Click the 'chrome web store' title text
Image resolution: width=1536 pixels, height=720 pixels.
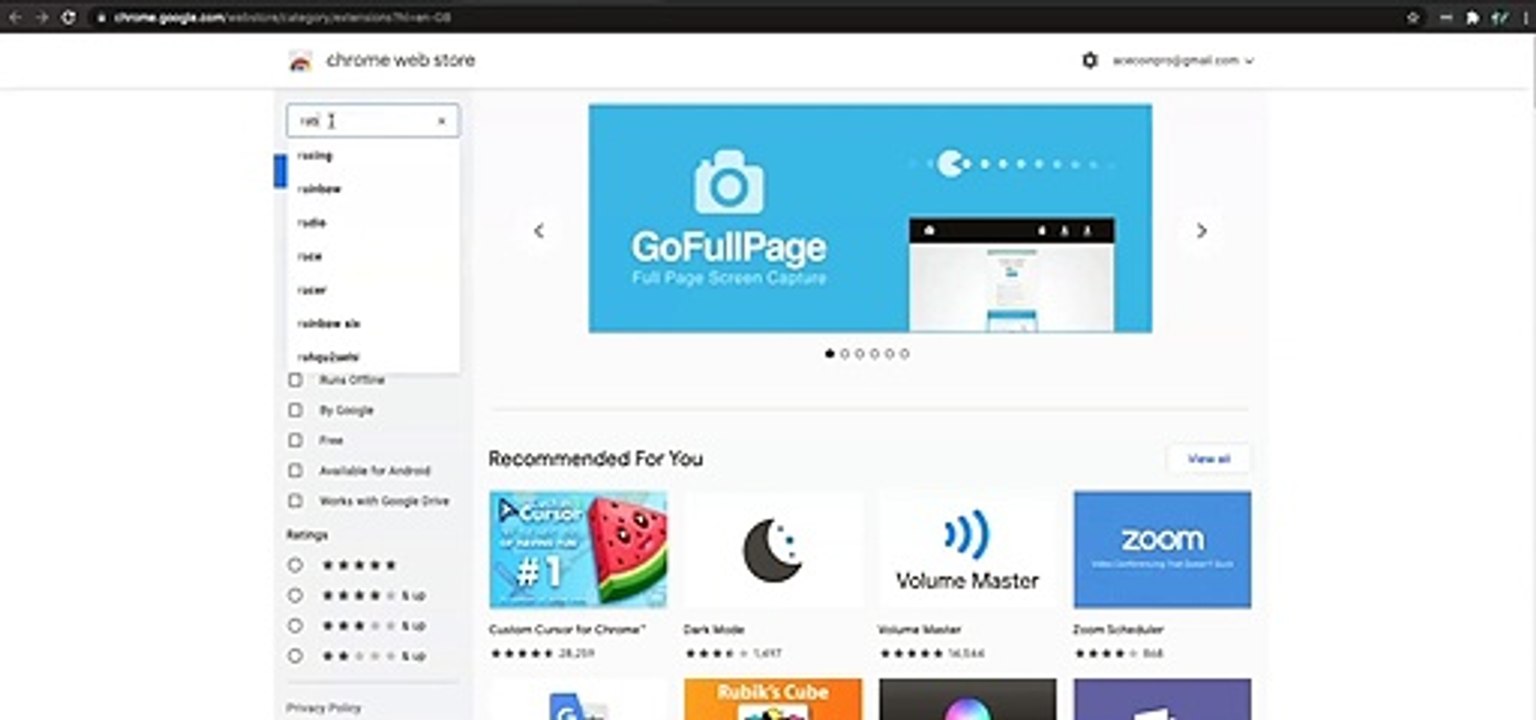click(x=401, y=60)
